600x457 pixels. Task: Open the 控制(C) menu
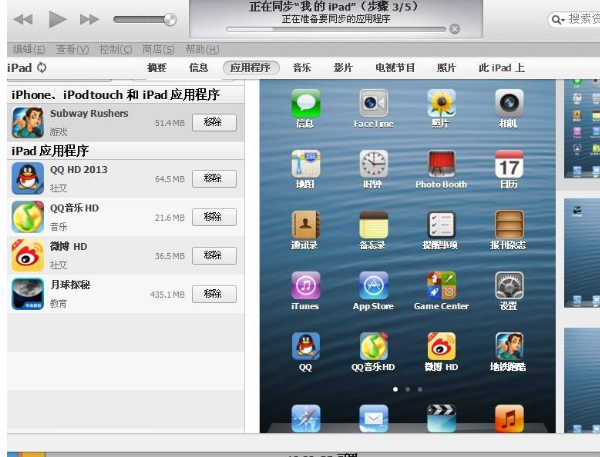point(116,49)
